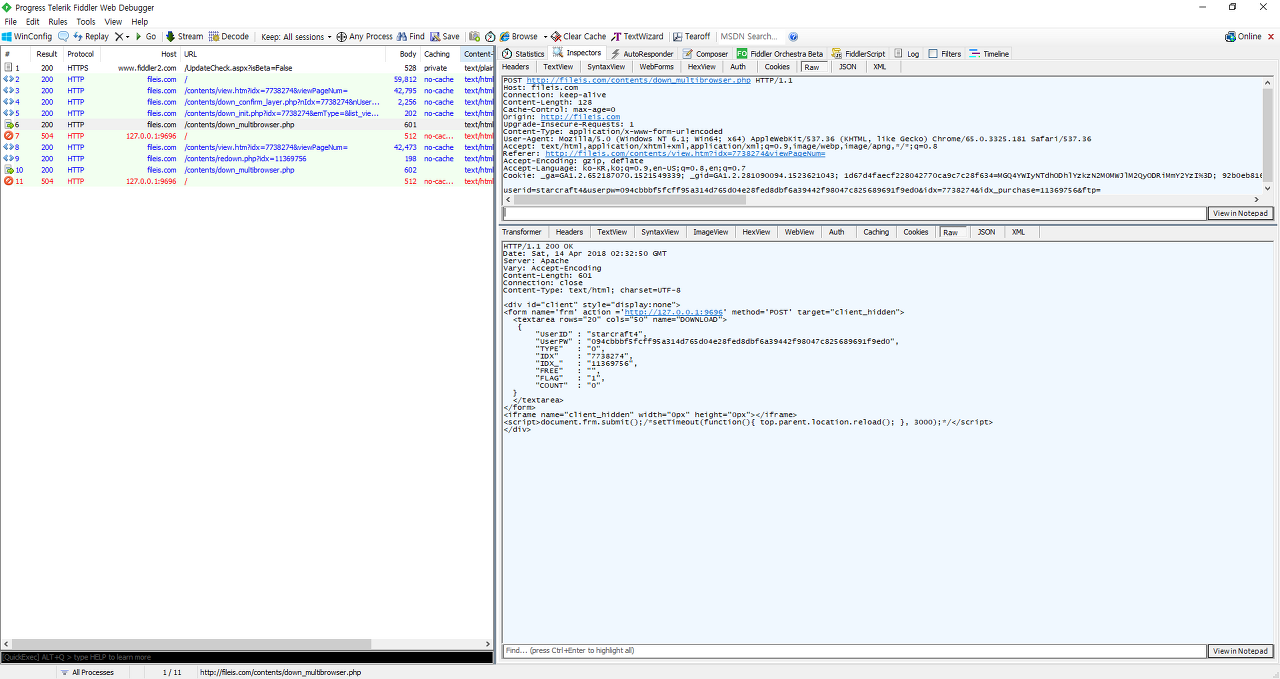
Task: Select response Caching inspector tab
Action: pyautogui.click(x=876, y=232)
